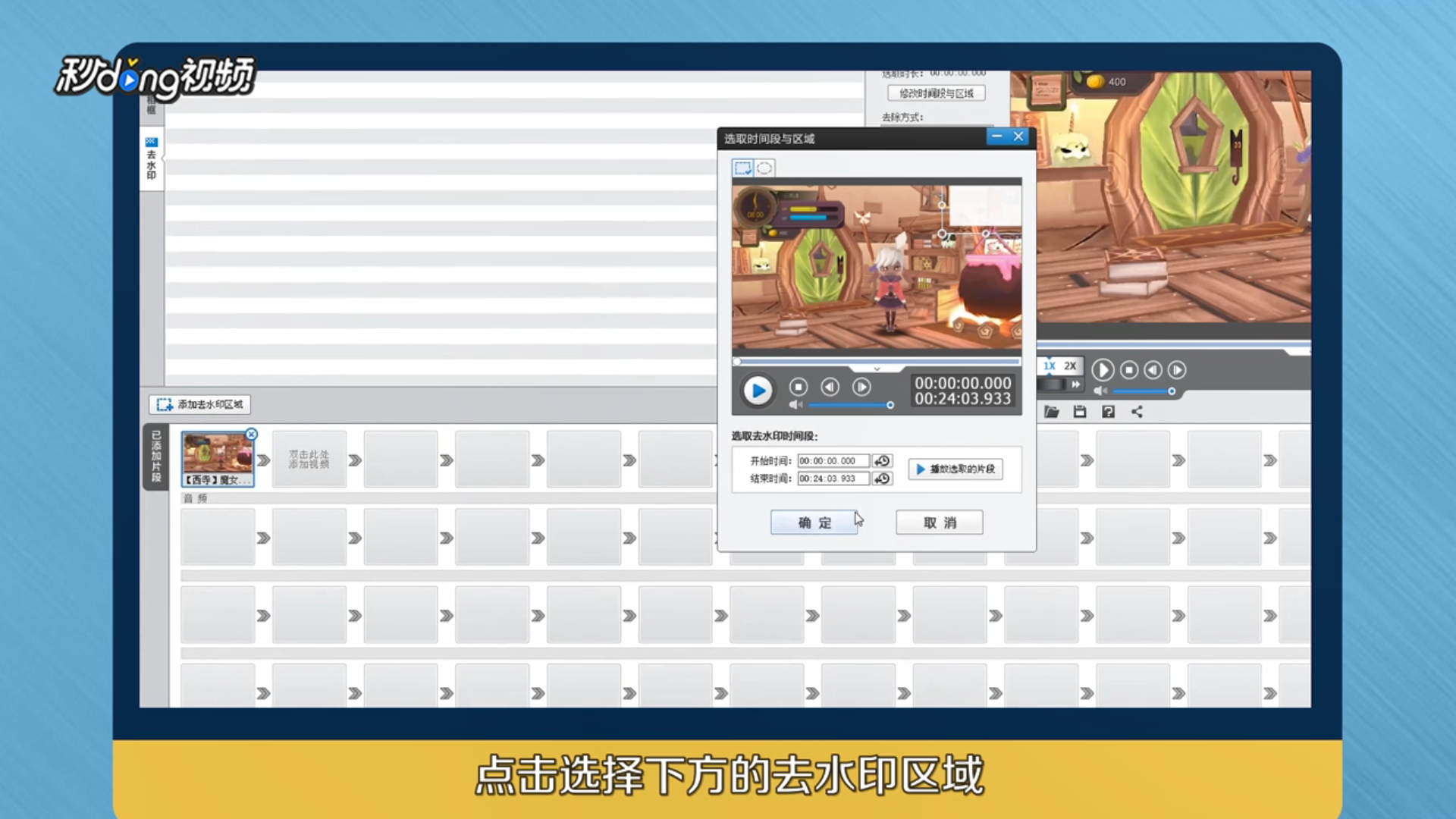Image resolution: width=1456 pixels, height=819 pixels.
Task: Open the 去水印 side tab
Action: click(151, 159)
